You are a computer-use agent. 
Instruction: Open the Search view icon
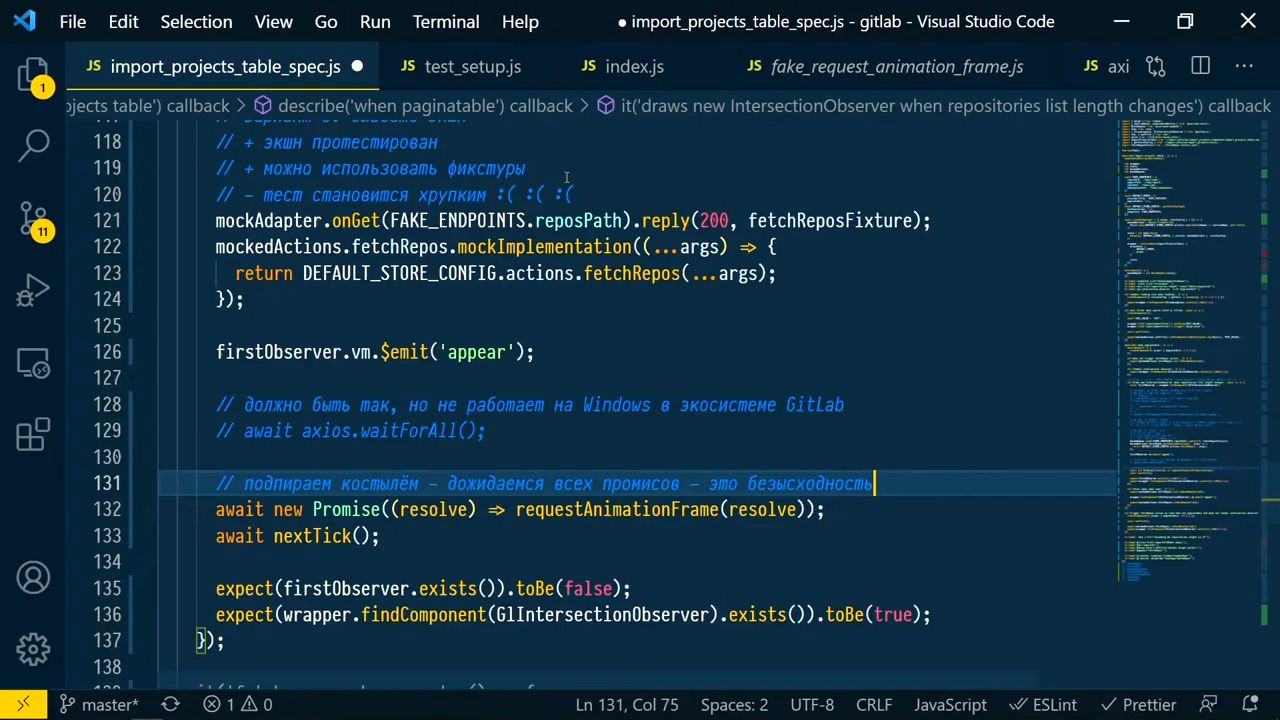[x=33, y=145]
